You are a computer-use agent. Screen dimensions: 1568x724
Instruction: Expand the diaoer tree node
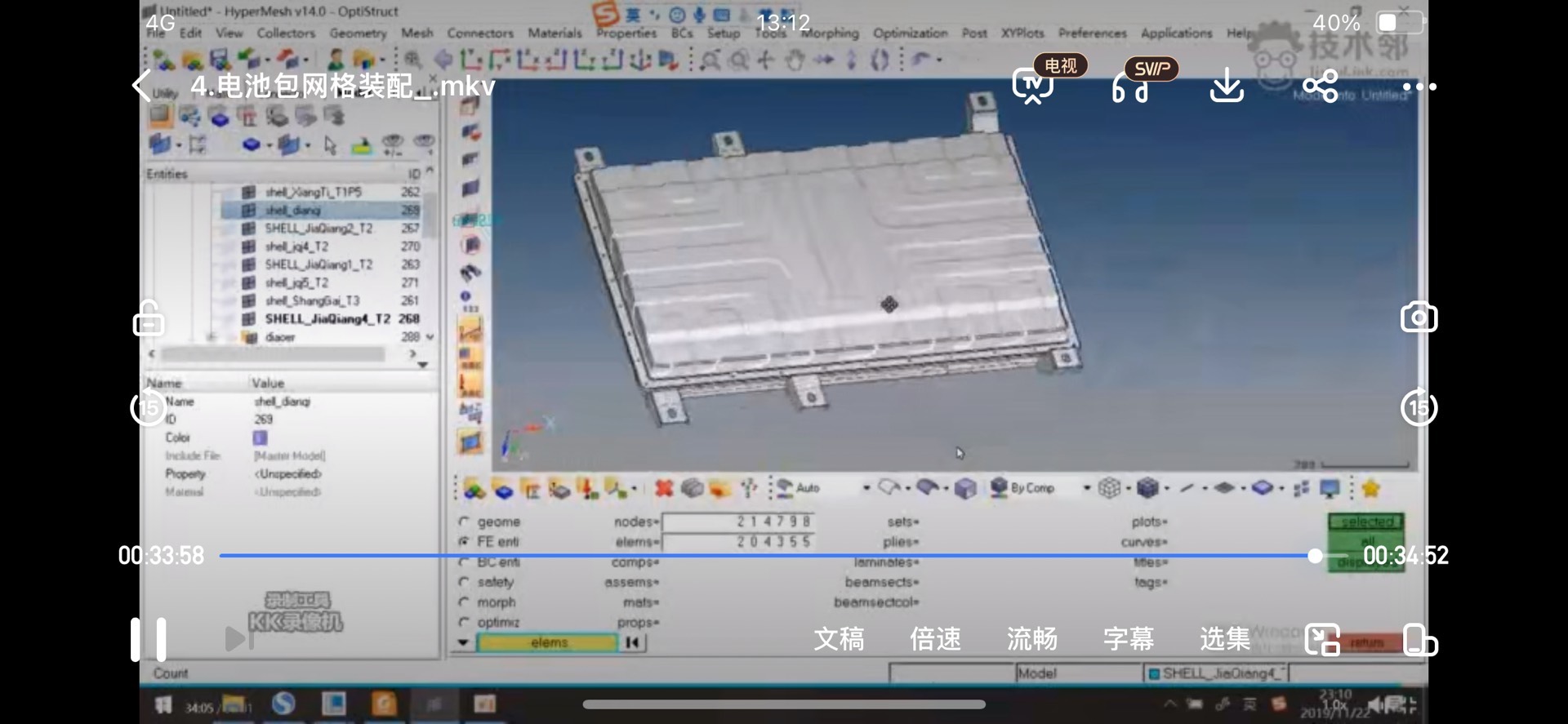tap(211, 337)
